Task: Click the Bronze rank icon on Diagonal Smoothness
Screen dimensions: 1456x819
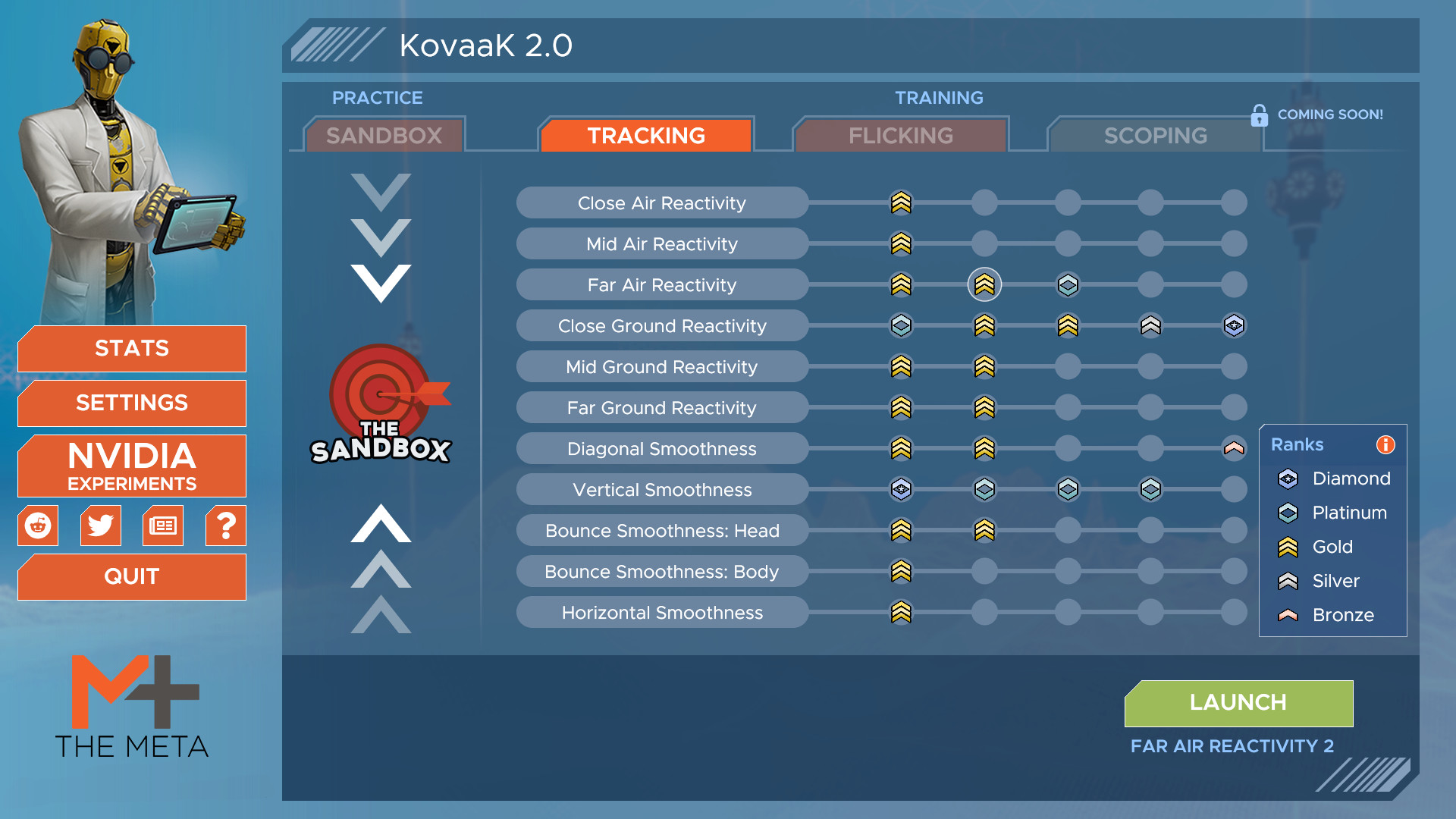Action: 1233,447
